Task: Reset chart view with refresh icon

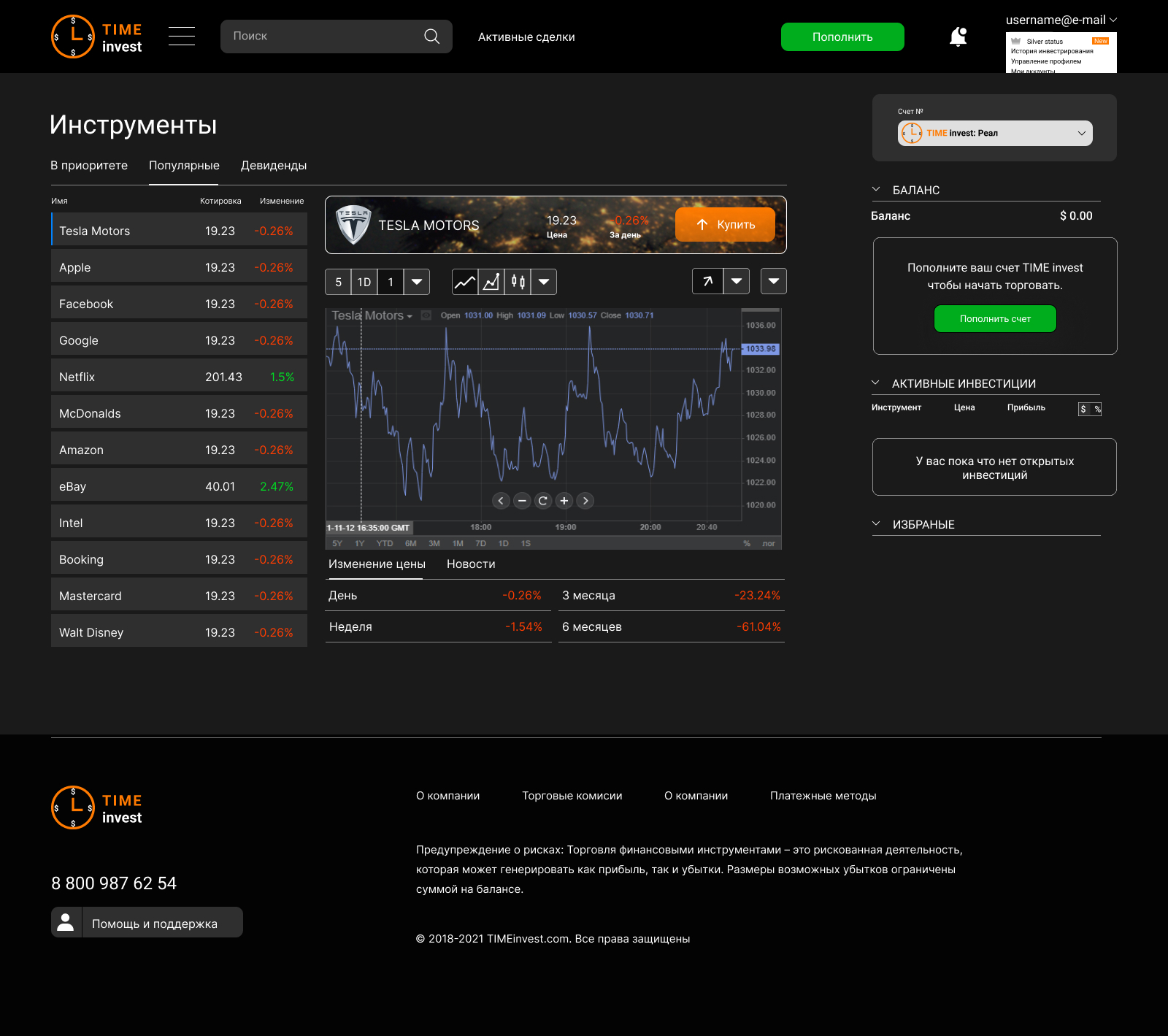Action: tap(542, 501)
